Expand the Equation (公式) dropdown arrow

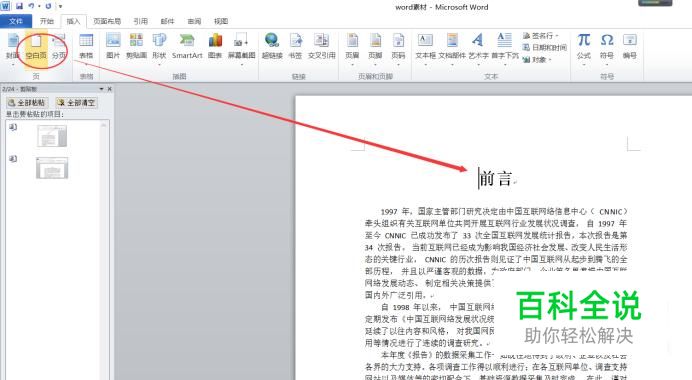(583, 64)
